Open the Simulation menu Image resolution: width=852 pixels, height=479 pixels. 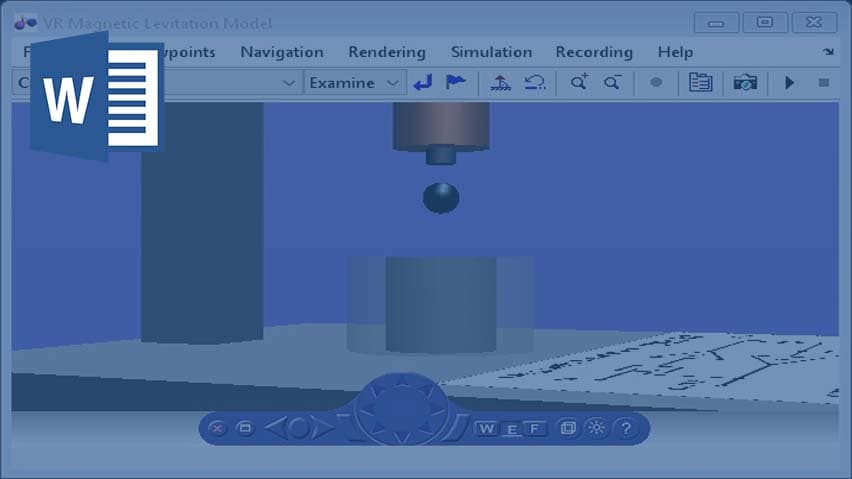coord(491,52)
